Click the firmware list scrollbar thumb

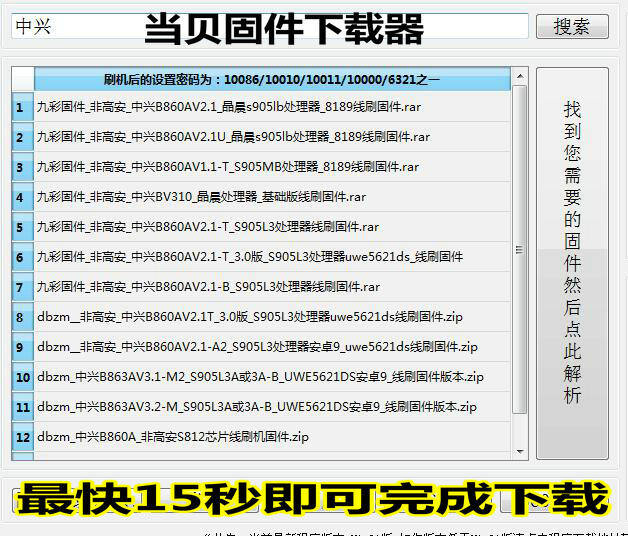click(x=519, y=249)
